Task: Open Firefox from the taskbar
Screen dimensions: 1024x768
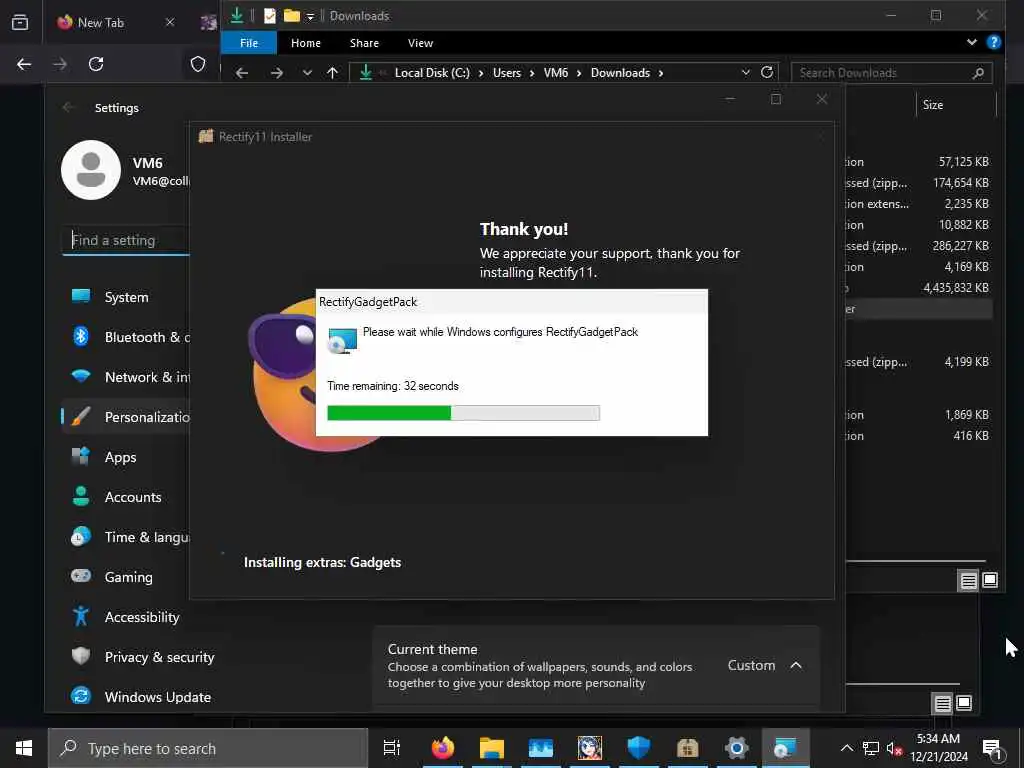Action: point(443,748)
